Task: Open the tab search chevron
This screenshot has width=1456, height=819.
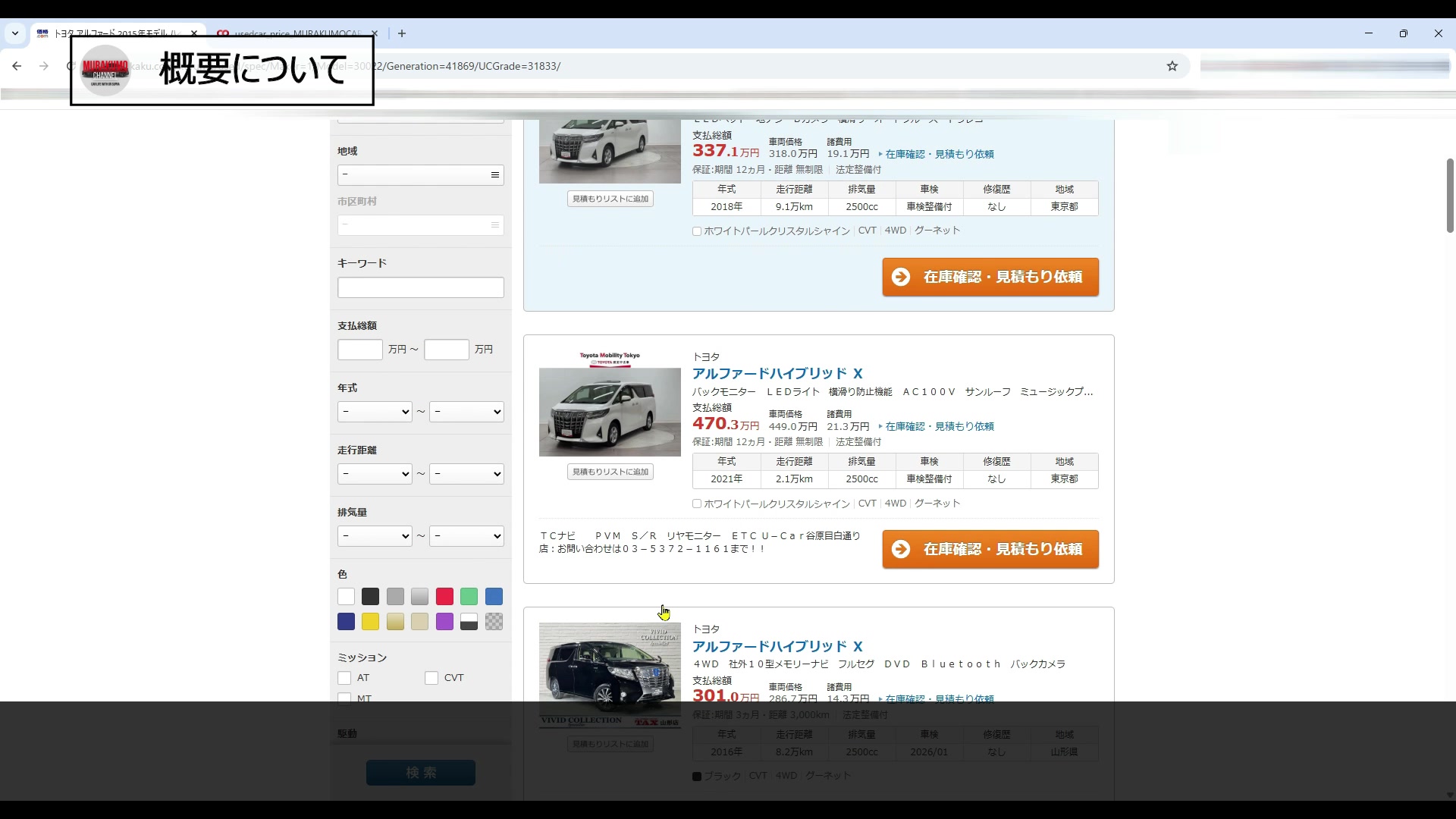Action: [14, 33]
